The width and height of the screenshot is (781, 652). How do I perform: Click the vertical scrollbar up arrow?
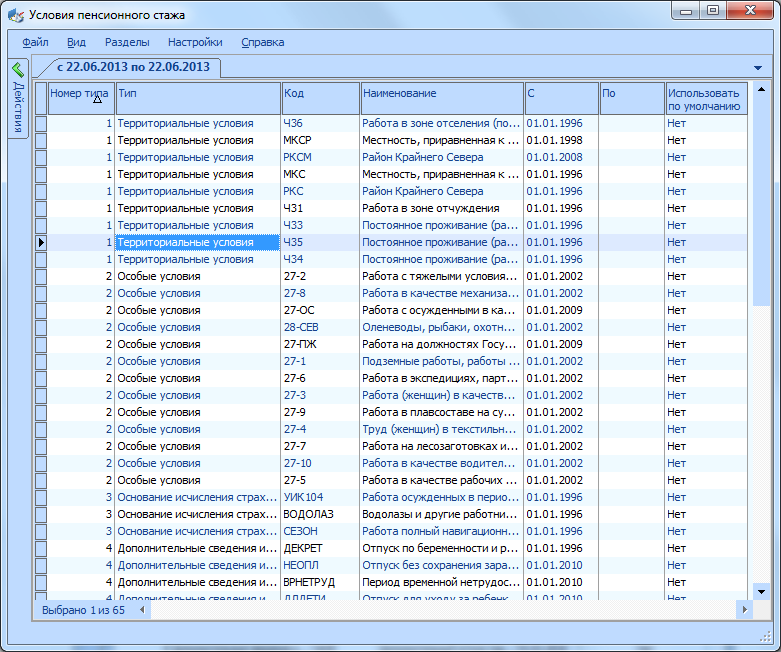coord(761,90)
